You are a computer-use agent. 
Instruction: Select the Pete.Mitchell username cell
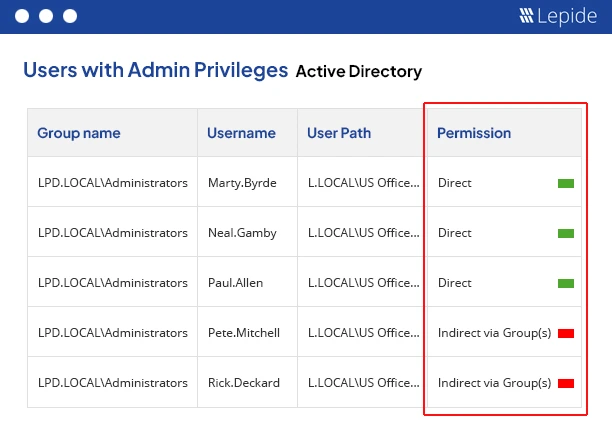[x=244, y=333]
